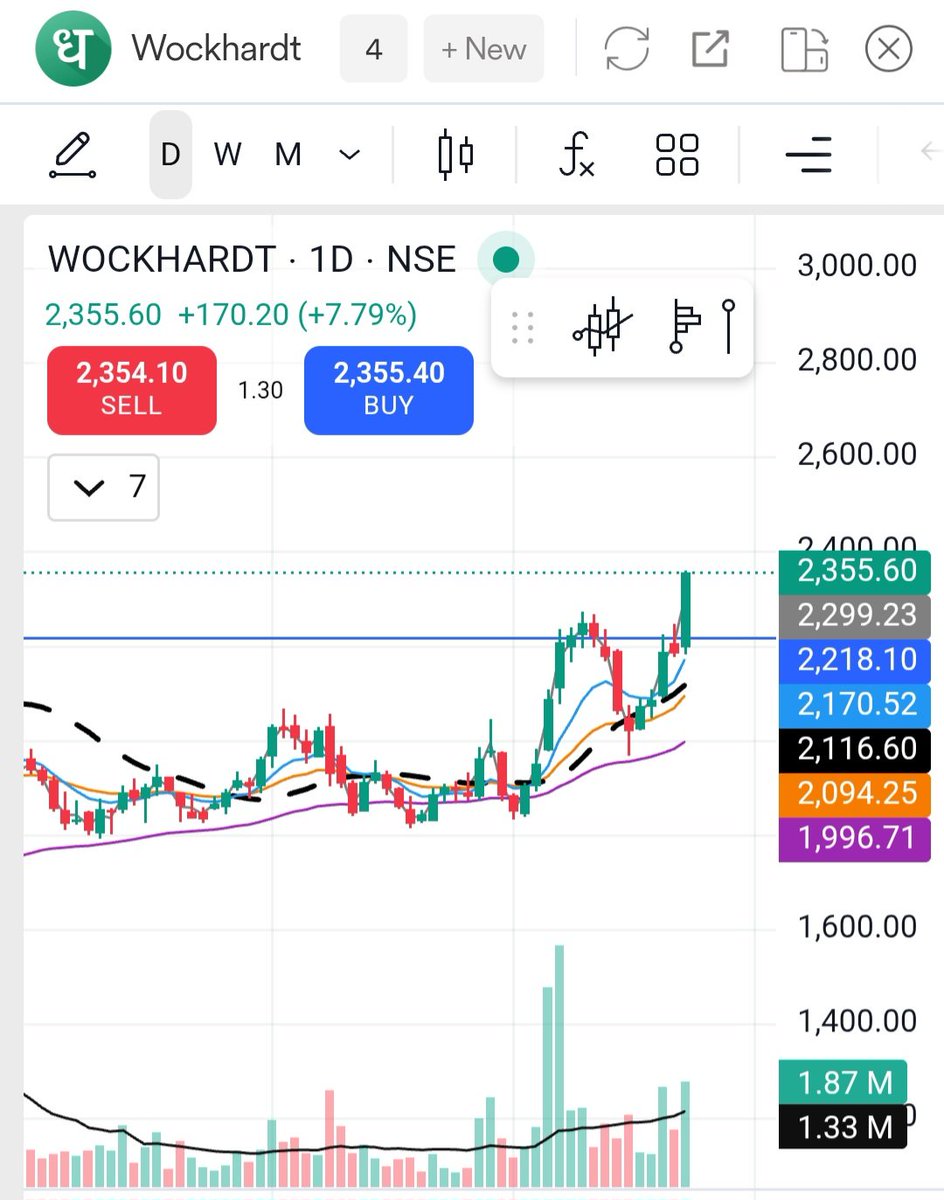Select the D daily timeframe
The image size is (944, 1200).
point(171,155)
